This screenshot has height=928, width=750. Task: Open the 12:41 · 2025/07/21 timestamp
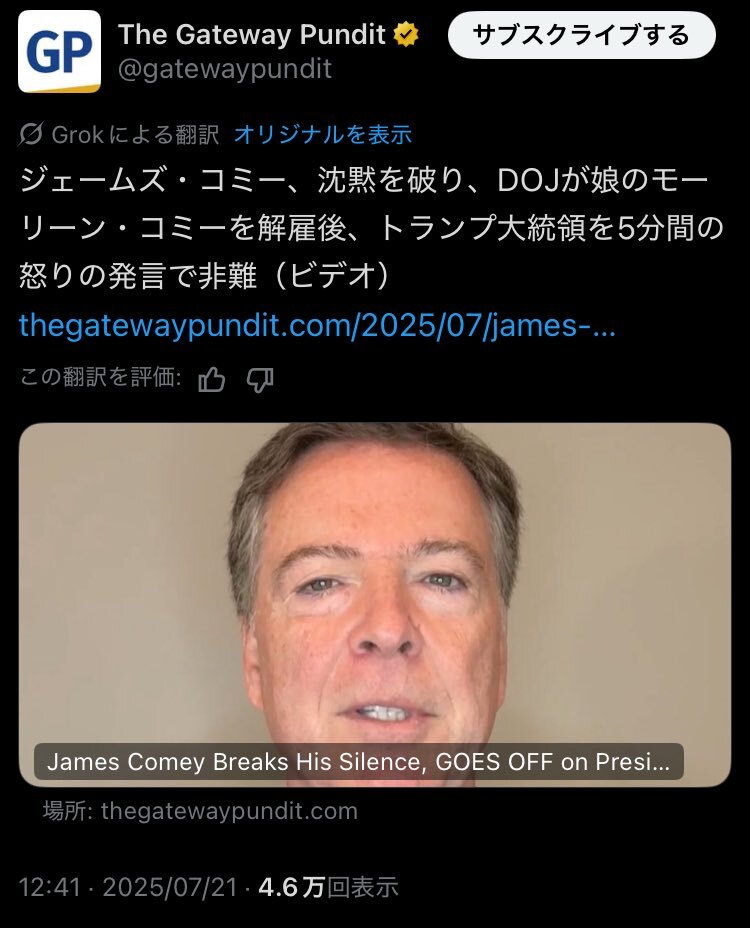tap(128, 887)
